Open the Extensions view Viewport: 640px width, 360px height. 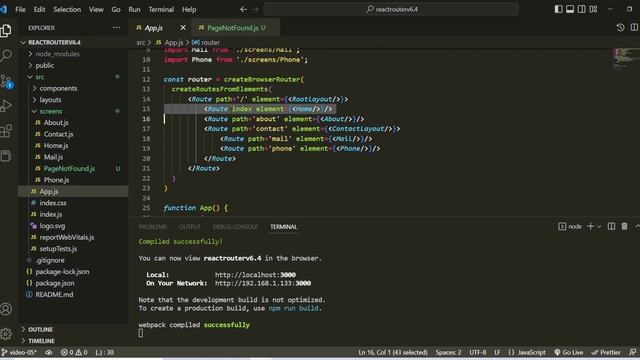coord(6,131)
